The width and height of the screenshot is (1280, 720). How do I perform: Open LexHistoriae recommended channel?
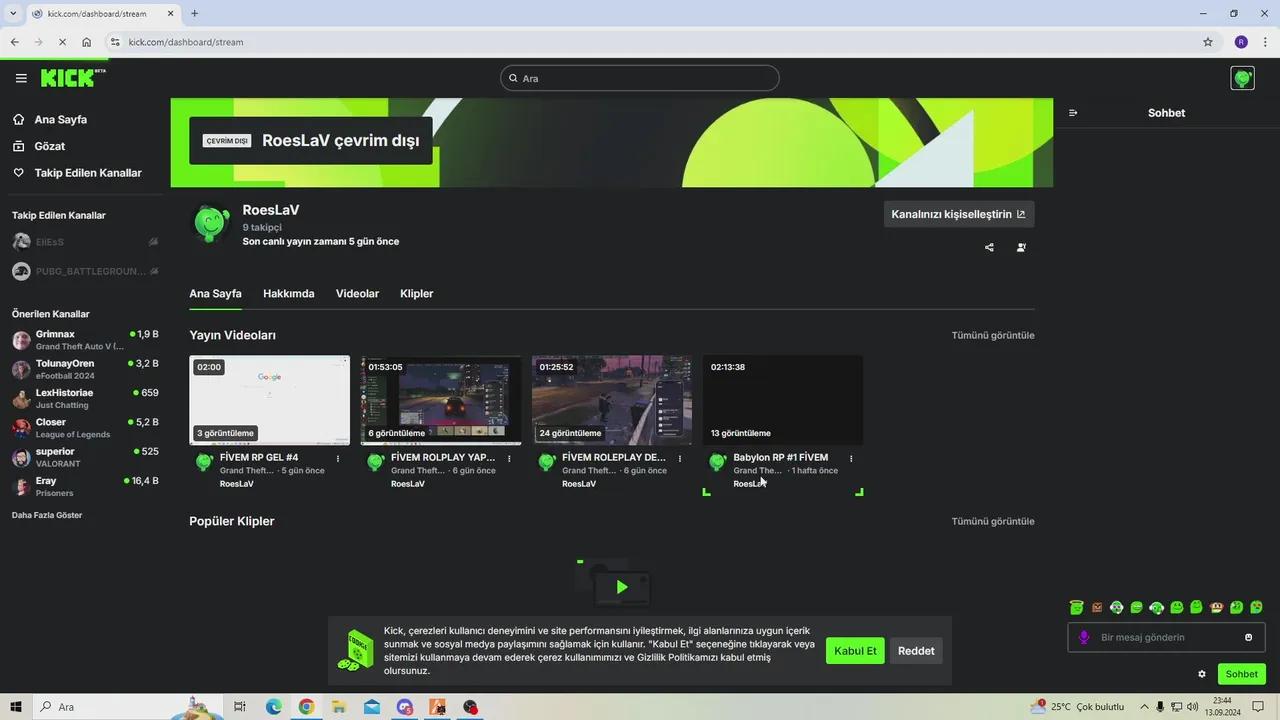click(x=85, y=398)
